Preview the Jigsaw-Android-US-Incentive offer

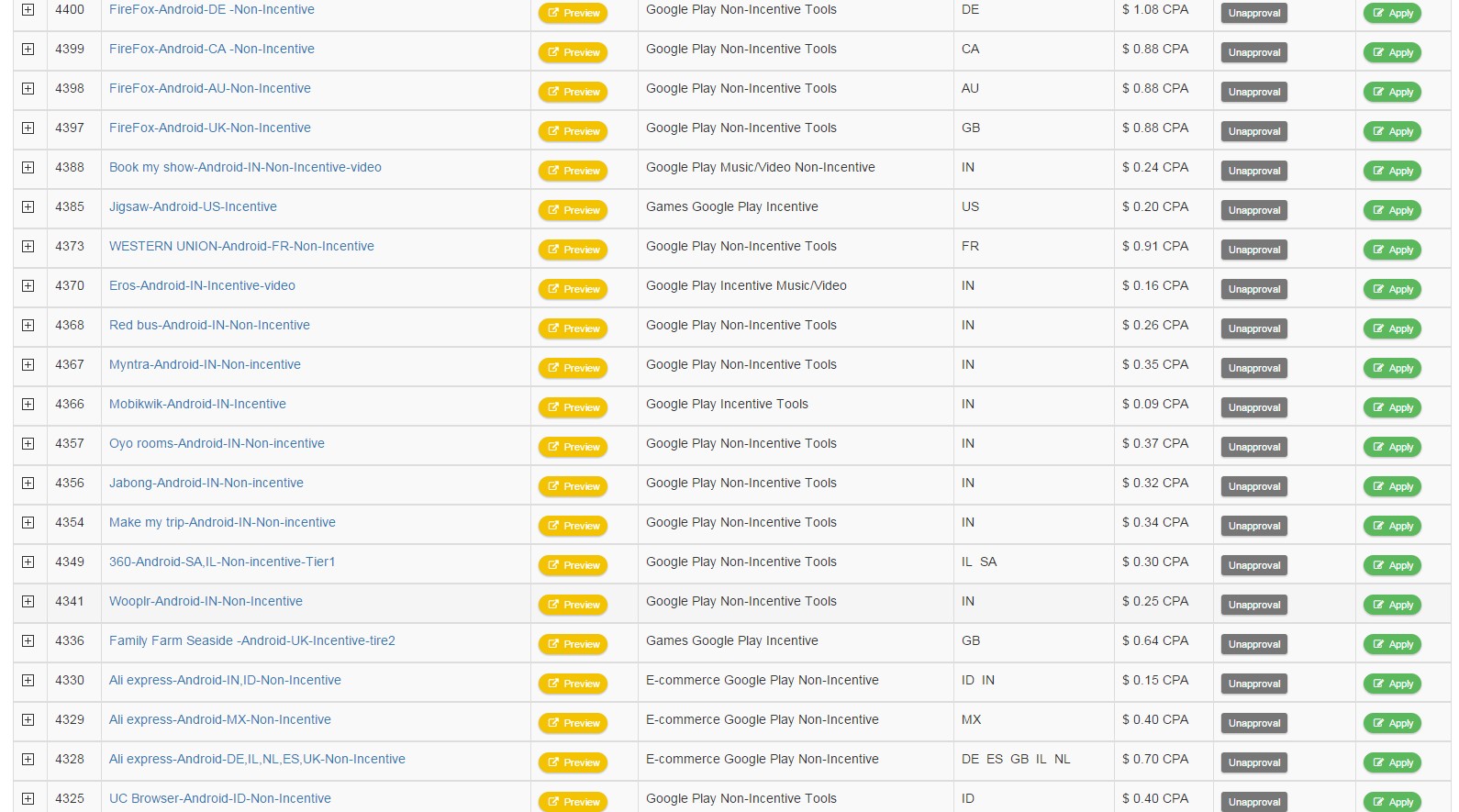(x=574, y=210)
